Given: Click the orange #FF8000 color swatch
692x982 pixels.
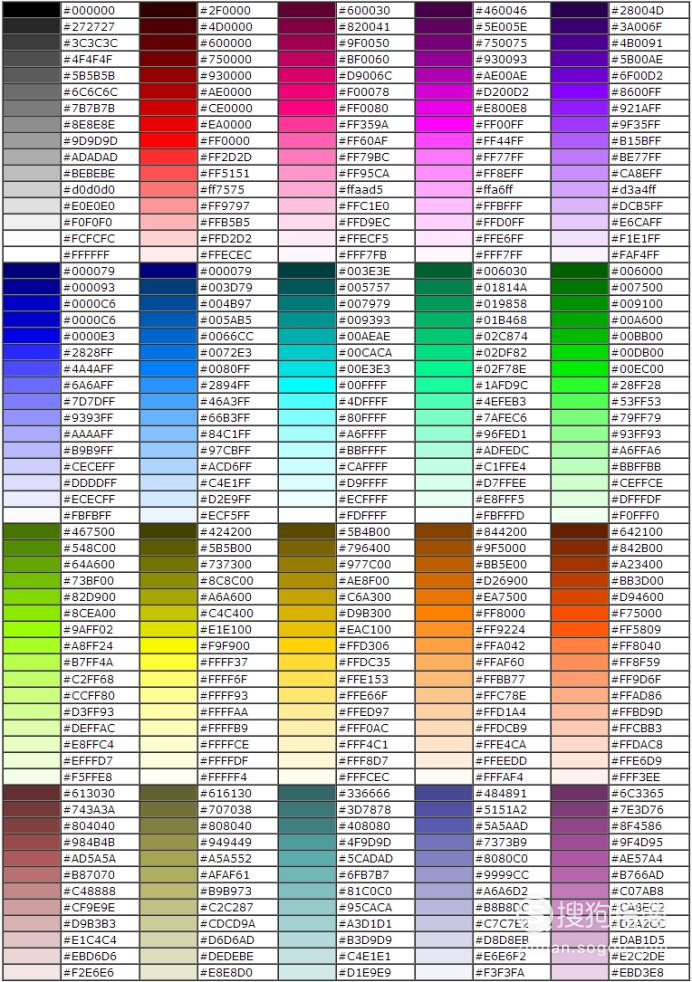Looking at the screenshot, I should click(443, 612).
